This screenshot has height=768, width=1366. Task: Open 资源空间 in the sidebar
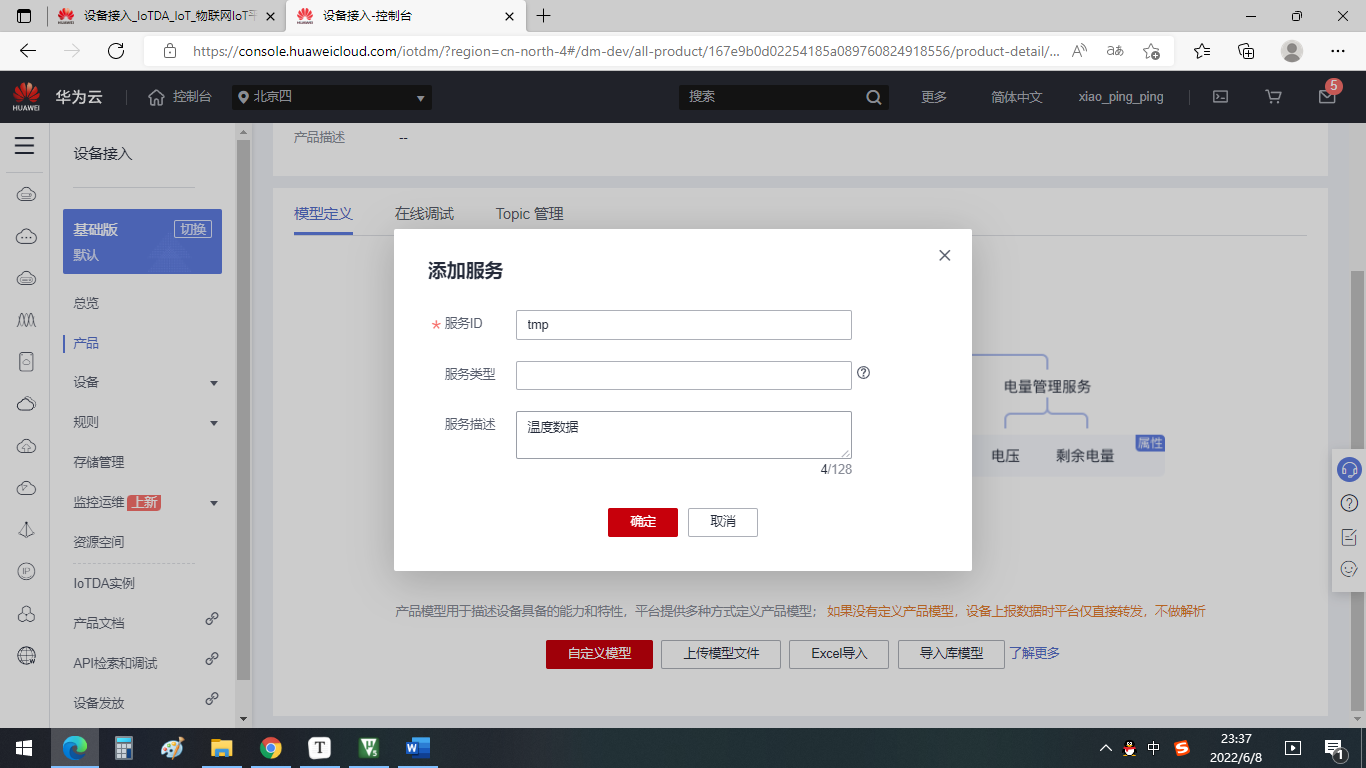click(x=99, y=542)
